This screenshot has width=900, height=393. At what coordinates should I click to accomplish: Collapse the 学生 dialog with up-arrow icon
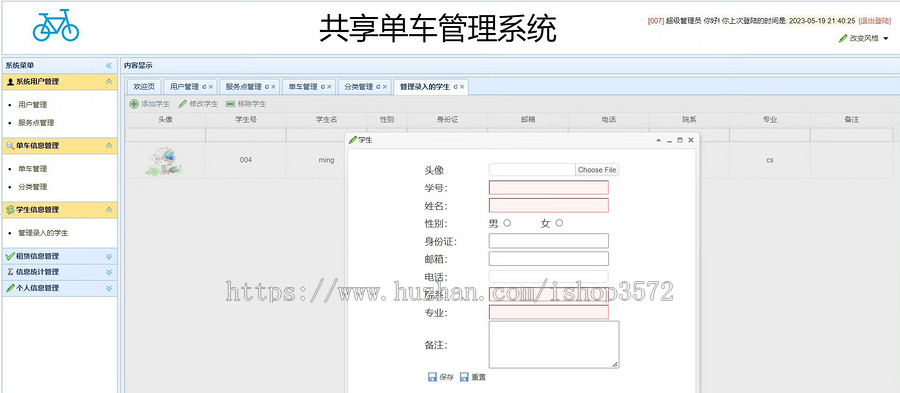click(658, 140)
